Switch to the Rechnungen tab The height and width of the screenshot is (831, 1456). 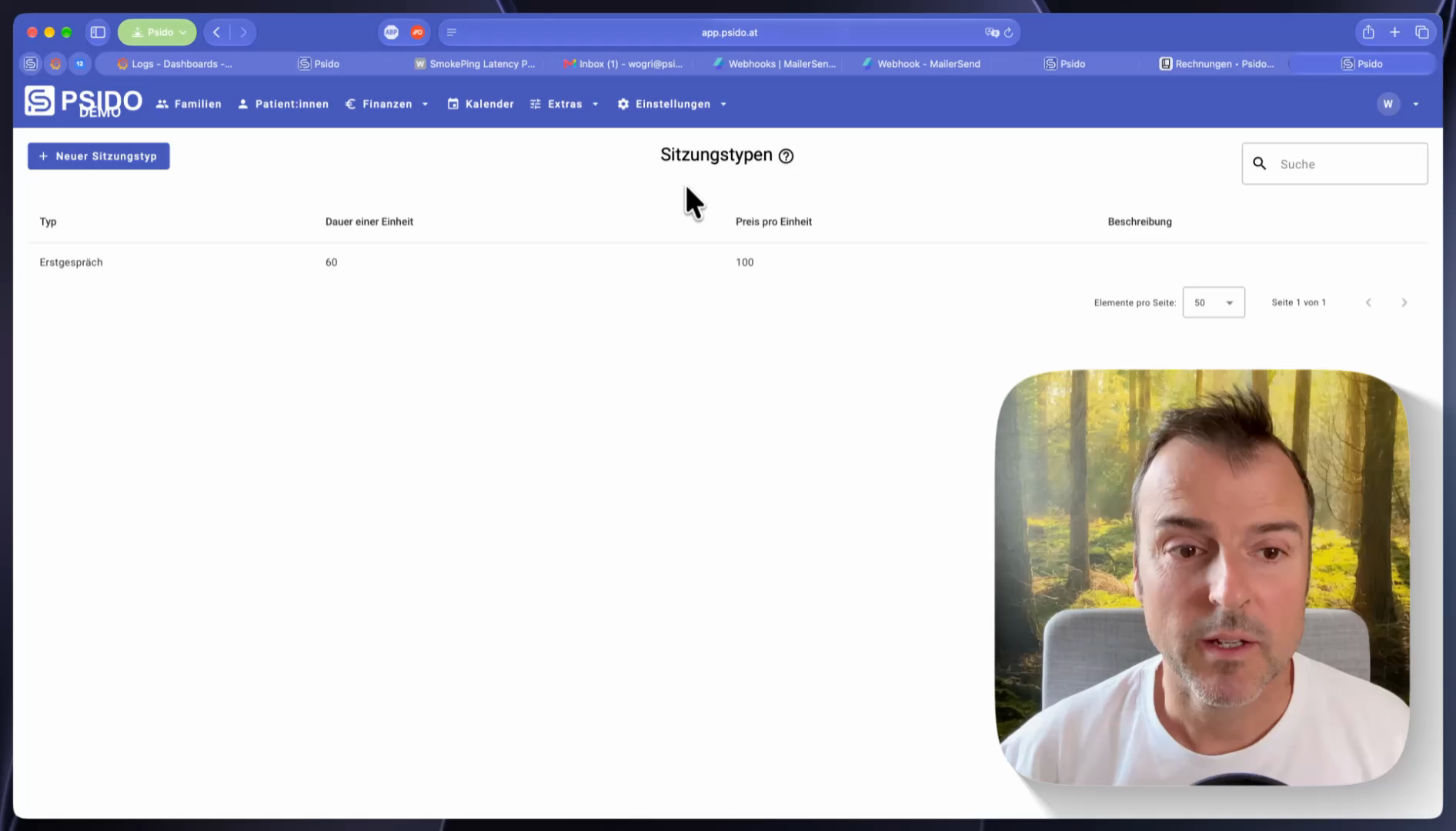tap(1217, 64)
